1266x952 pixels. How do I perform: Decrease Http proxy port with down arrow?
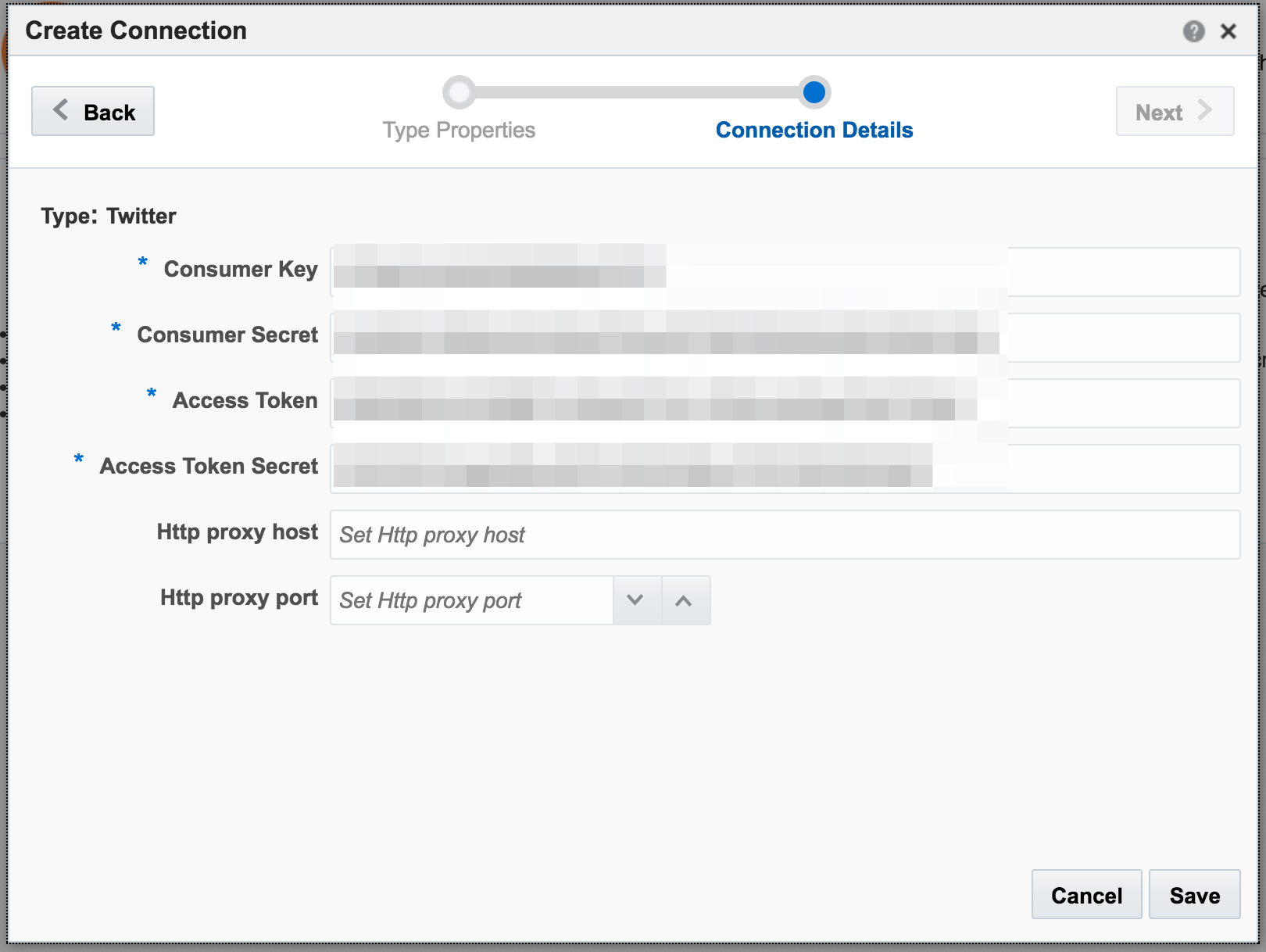tap(635, 600)
